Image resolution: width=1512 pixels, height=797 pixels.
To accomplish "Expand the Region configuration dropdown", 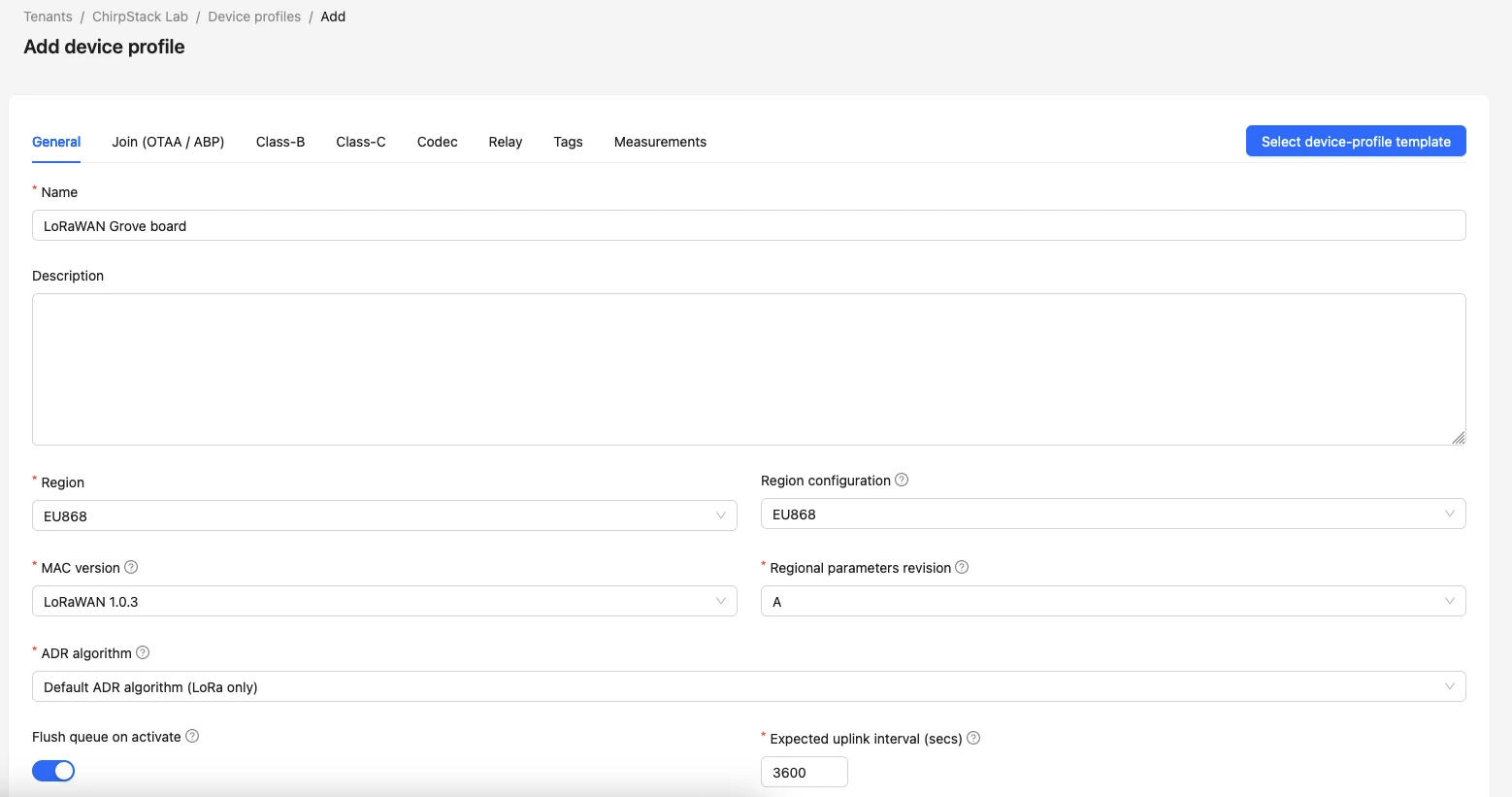I will [x=1113, y=514].
